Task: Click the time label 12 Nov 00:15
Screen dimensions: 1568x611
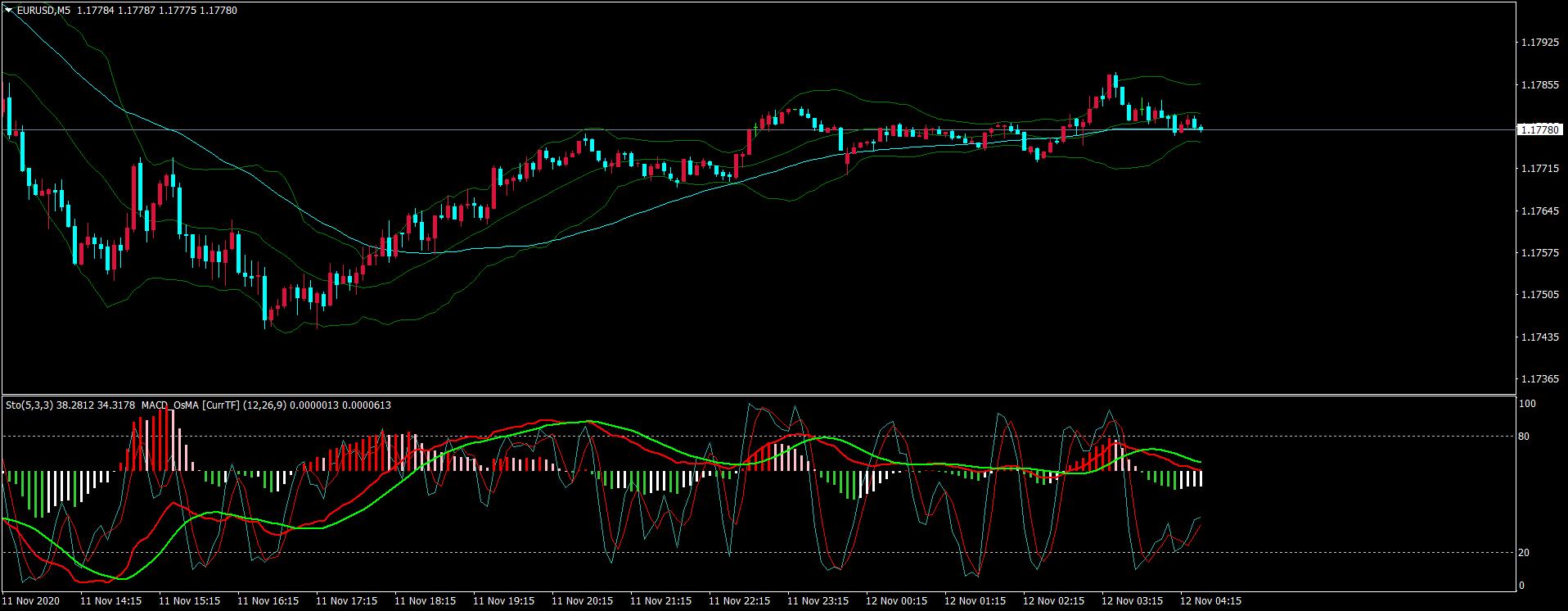Action: tap(896, 601)
